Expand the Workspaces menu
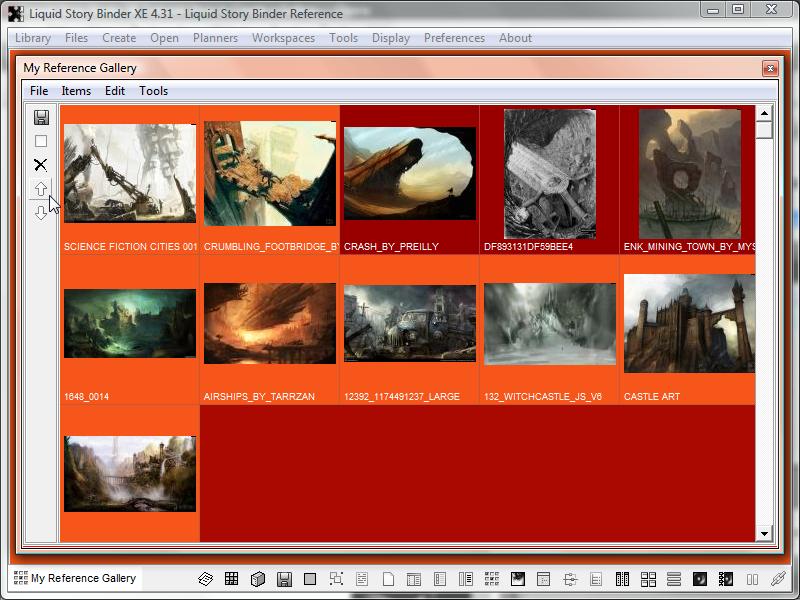The height and width of the screenshot is (600, 800). 283,38
